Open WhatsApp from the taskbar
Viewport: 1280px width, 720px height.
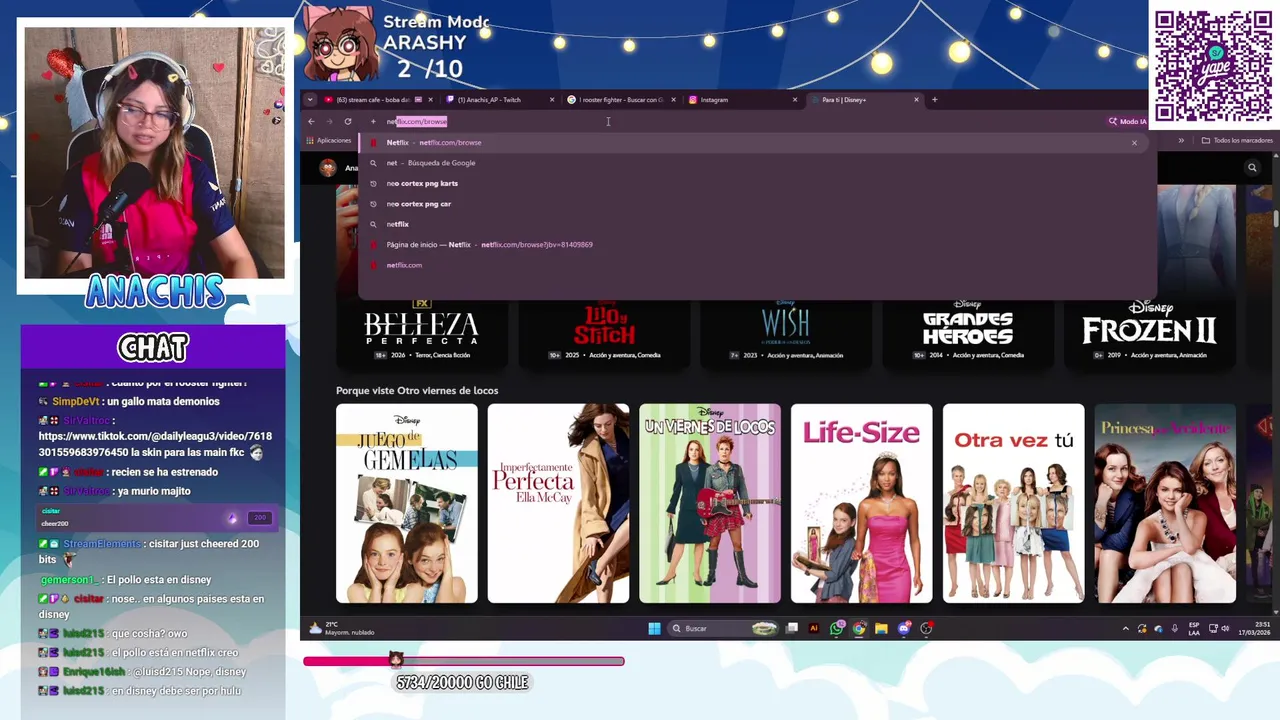[836, 628]
